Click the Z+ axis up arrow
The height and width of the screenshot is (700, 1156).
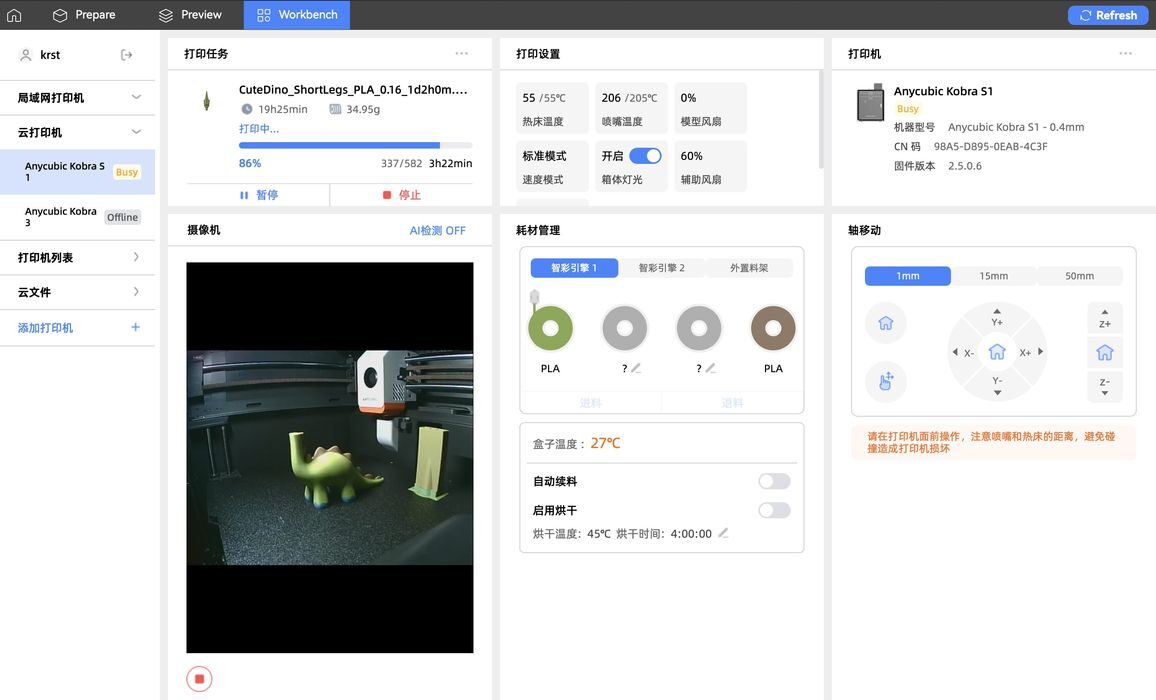coord(1105,318)
